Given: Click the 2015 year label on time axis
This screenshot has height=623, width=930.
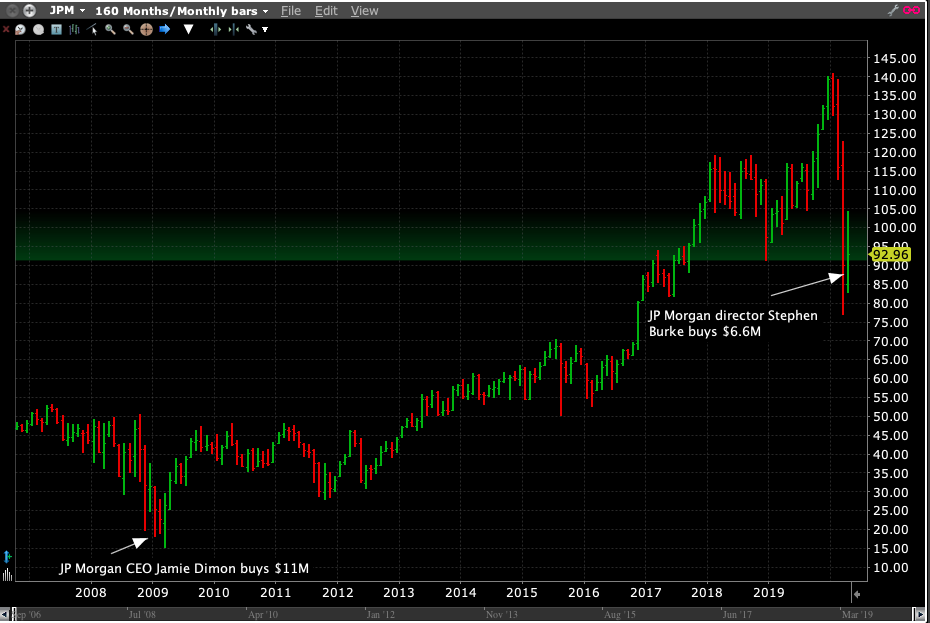Looking at the screenshot, I should coord(522,592).
